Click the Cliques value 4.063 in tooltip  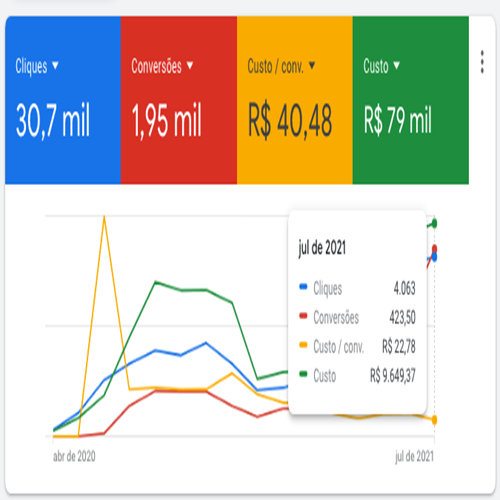404,288
